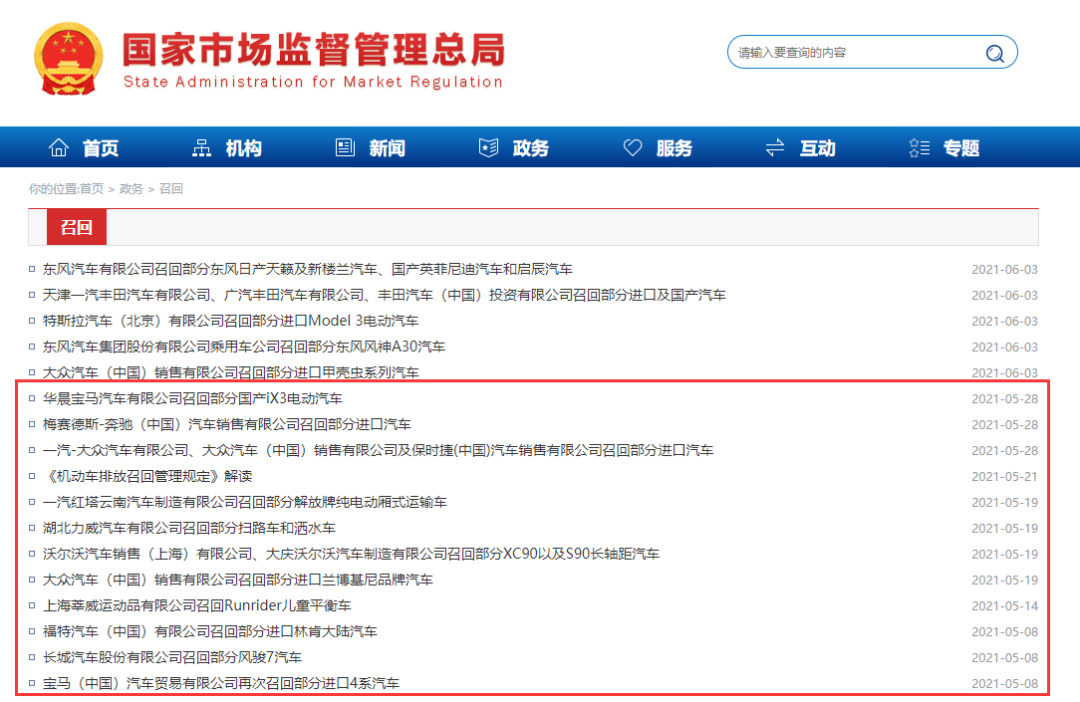1080x702 pixels.
Task: Click the list icon beside 专题
Action: (919, 147)
